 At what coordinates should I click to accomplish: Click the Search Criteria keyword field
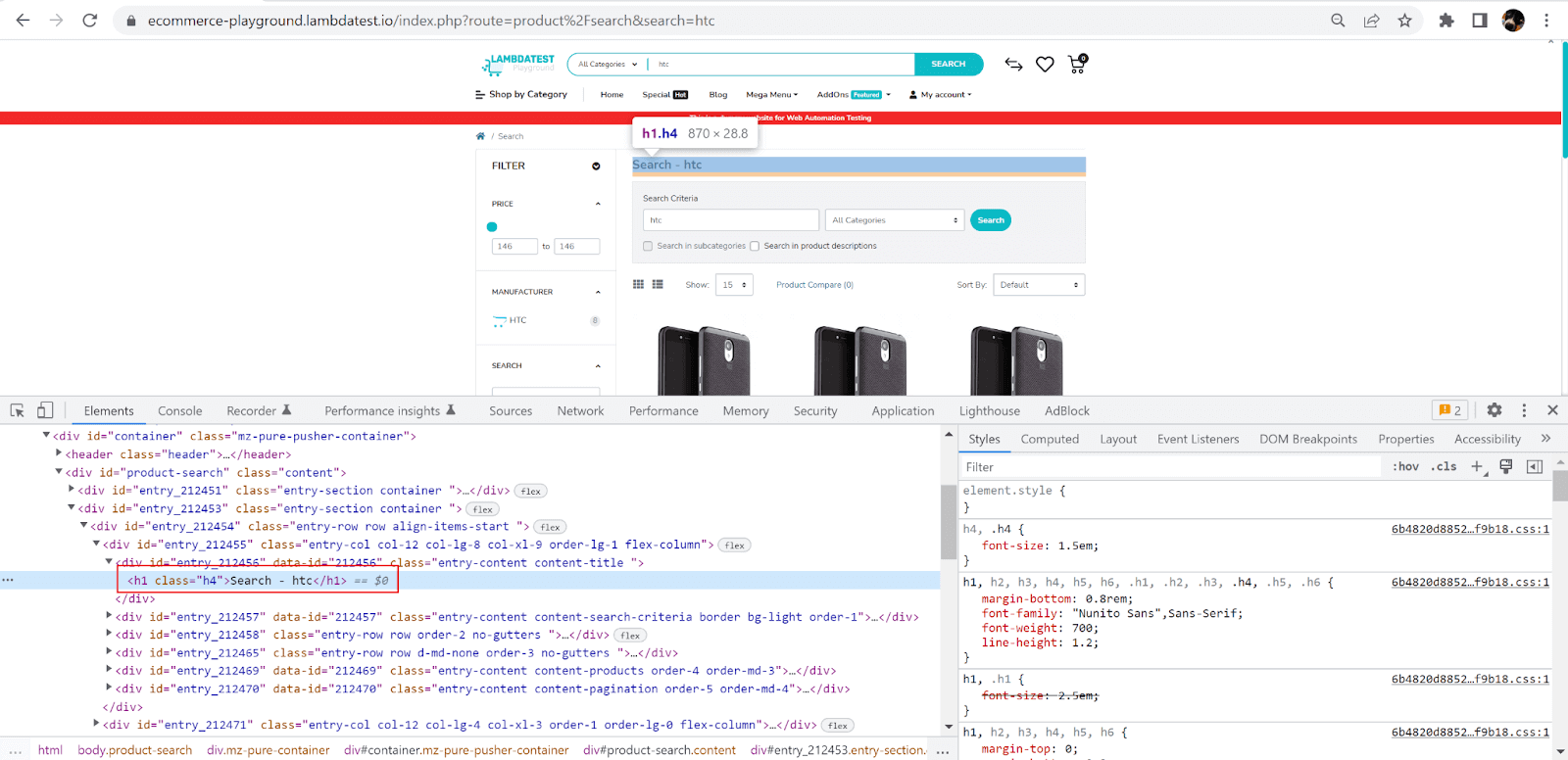[731, 220]
